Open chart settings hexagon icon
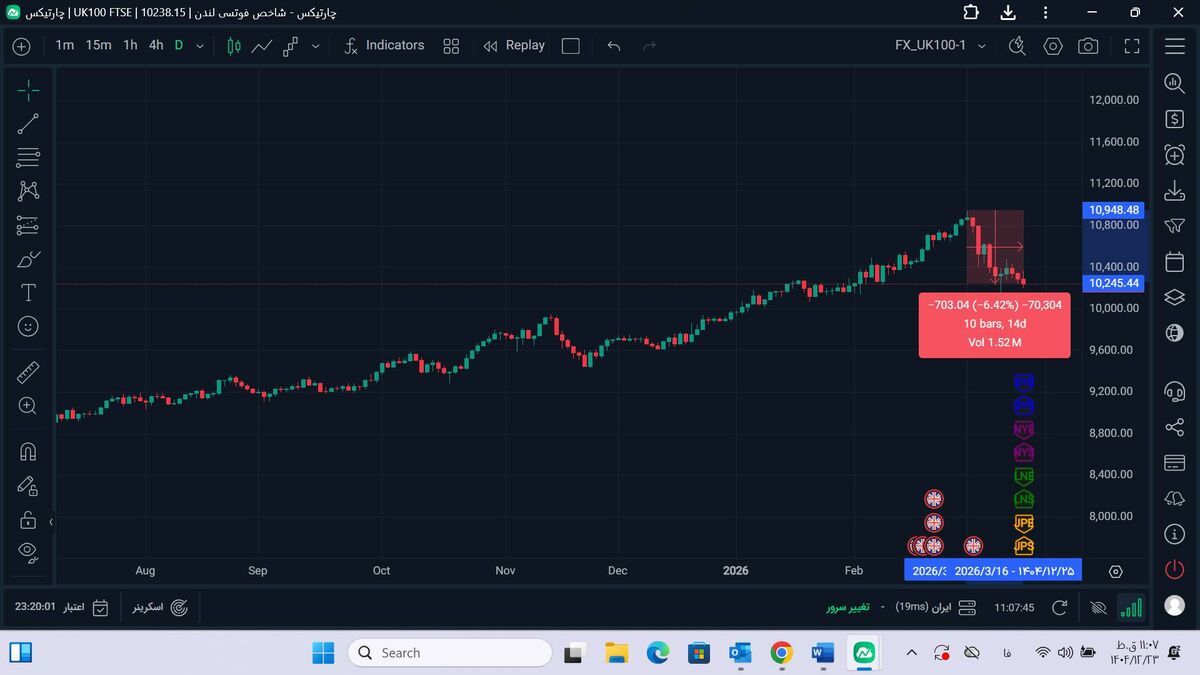The width and height of the screenshot is (1200, 675). (x=1053, y=46)
